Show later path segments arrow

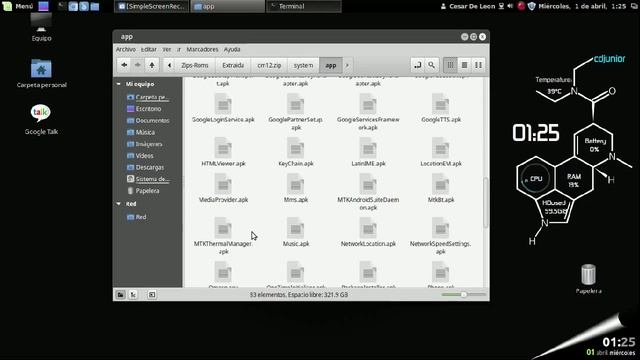point(347,65)
